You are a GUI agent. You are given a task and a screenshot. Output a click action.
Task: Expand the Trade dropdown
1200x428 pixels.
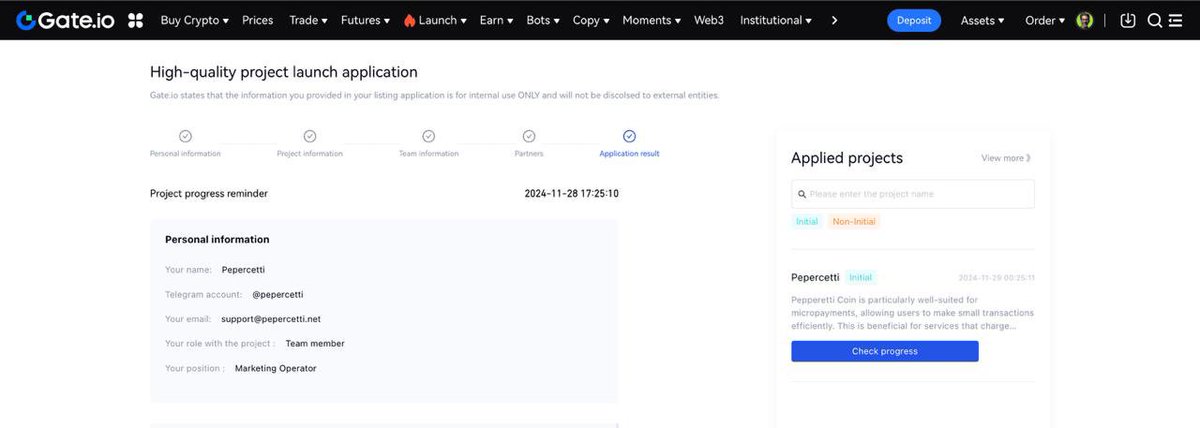point(308,20)
